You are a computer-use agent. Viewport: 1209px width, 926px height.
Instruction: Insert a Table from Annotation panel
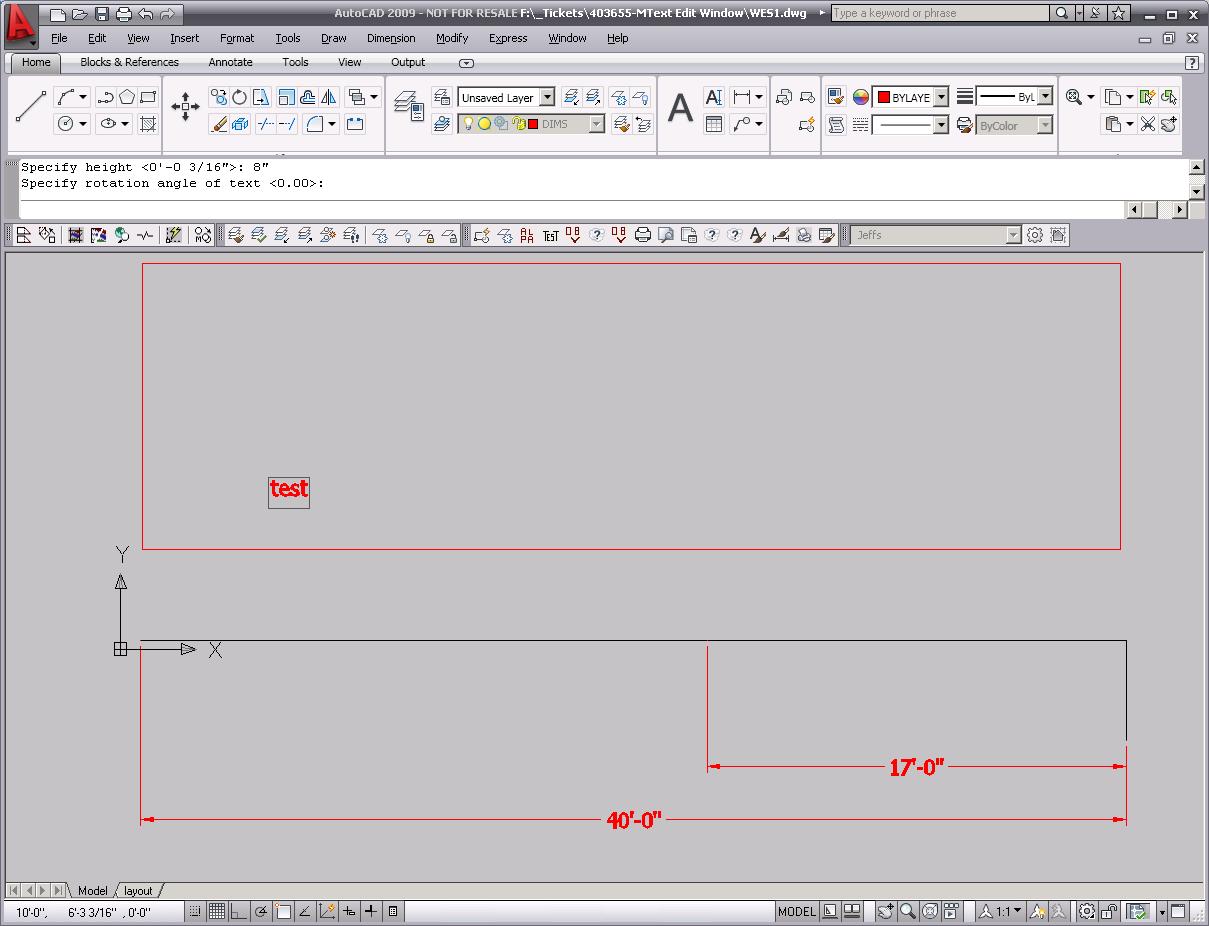[714, 124]
